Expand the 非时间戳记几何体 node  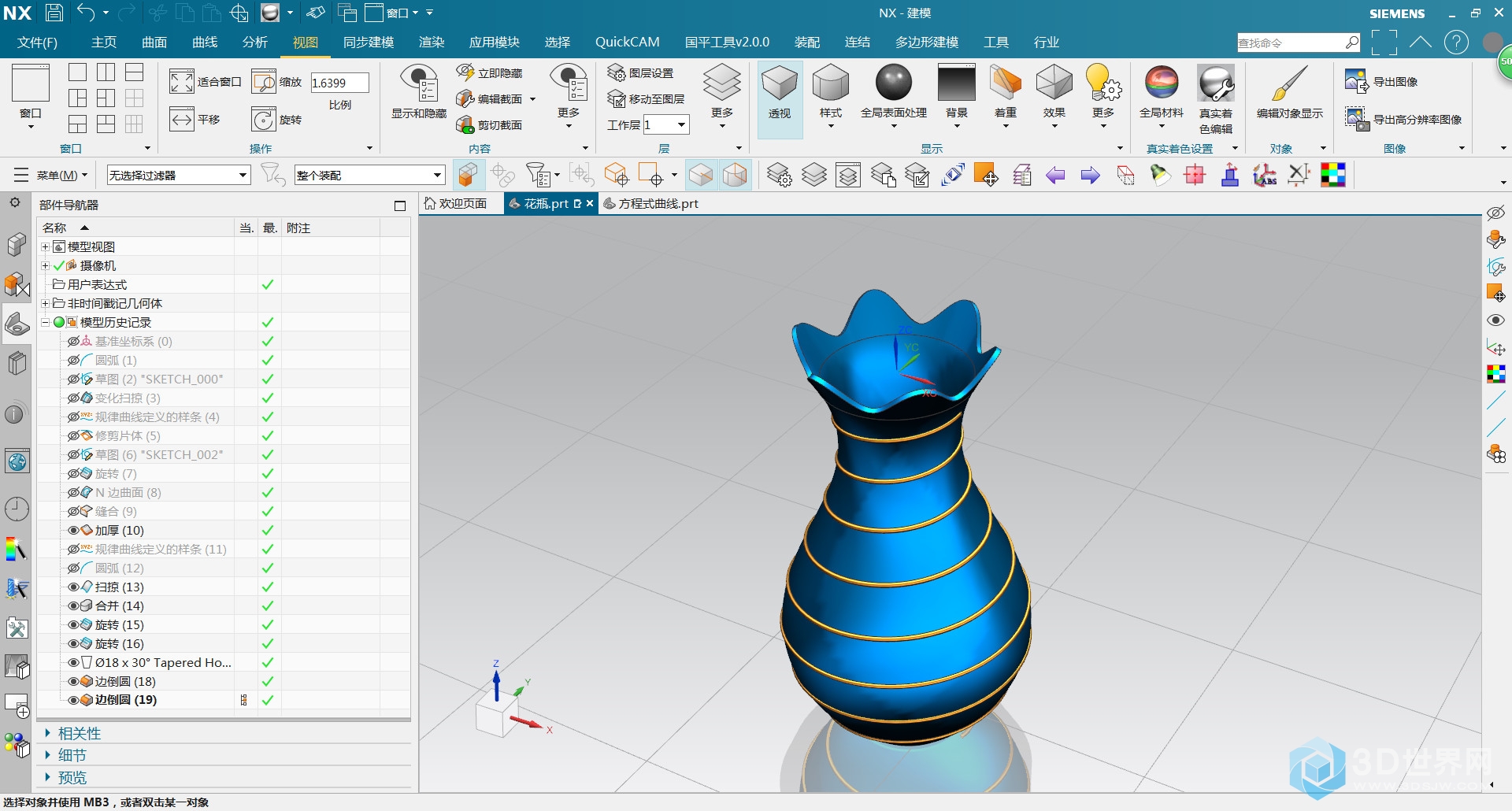click(x=46, y=303)
